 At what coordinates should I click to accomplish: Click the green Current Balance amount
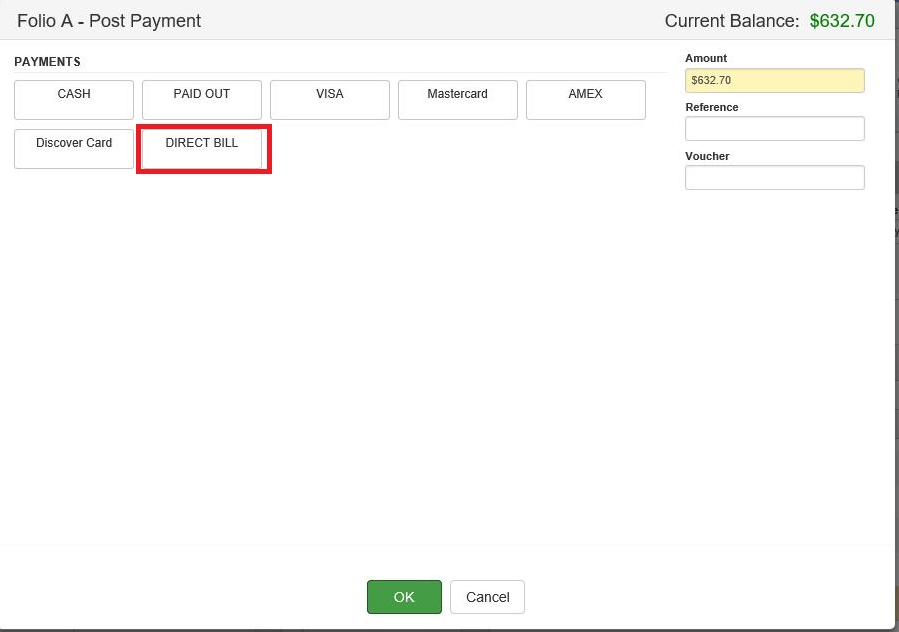tap(842, 20)
